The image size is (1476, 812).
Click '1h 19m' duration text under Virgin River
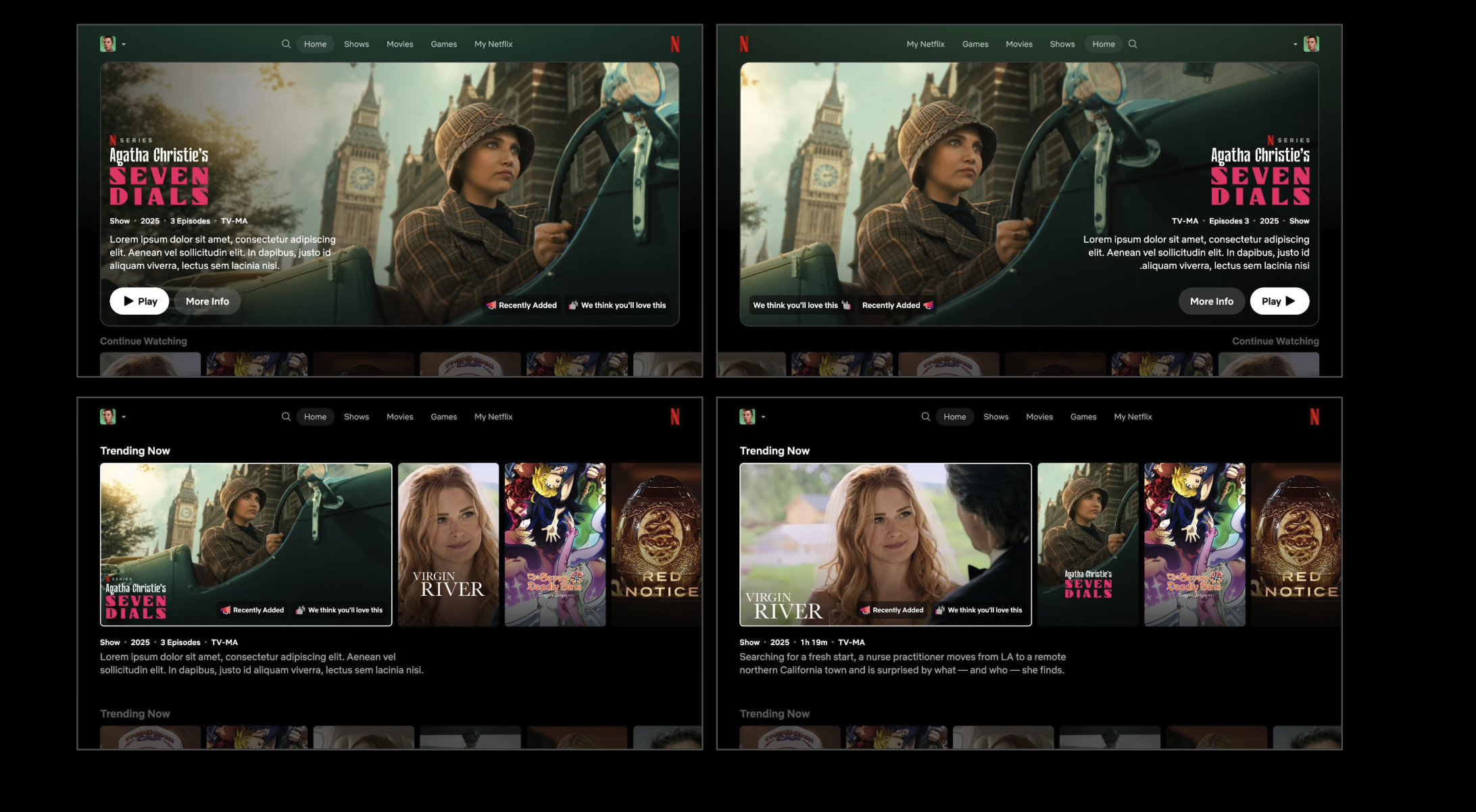click(814, 642)
